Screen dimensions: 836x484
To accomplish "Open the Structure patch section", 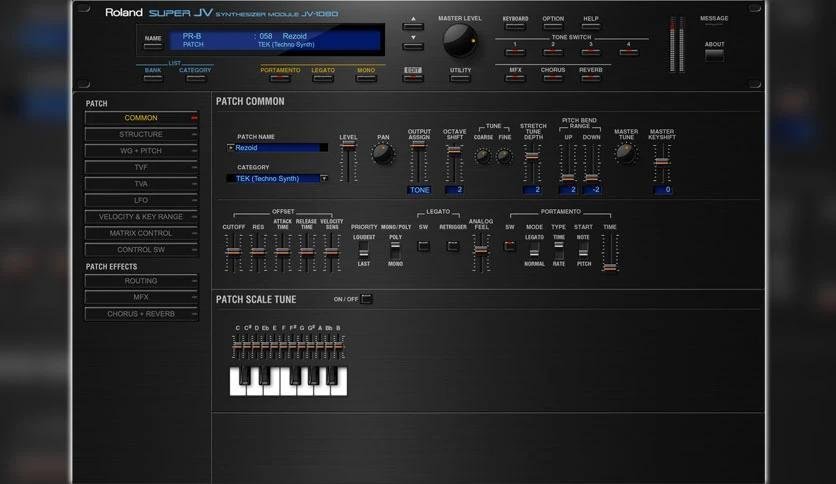I will [x=141, y=134].
